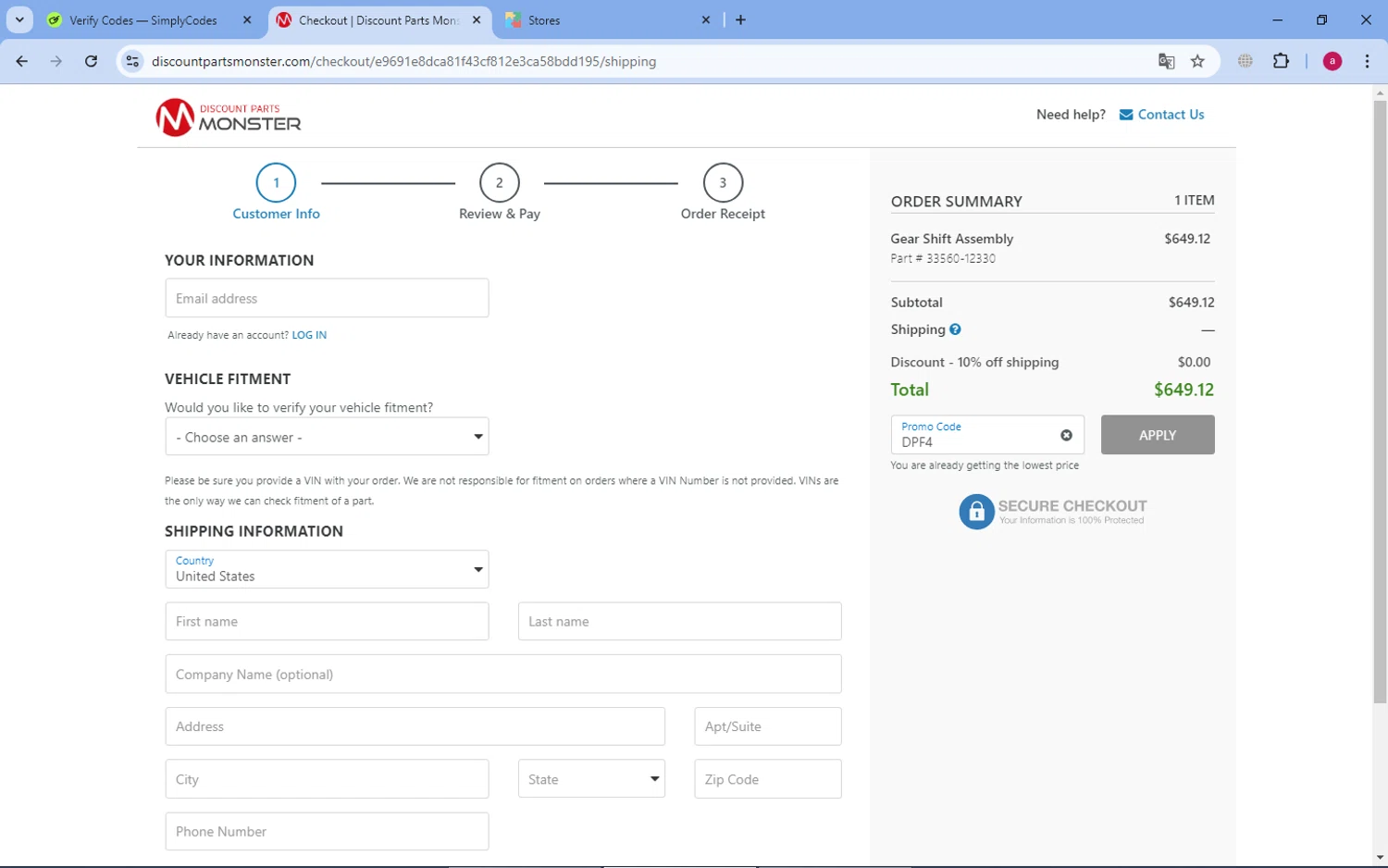
Task: Switch to the Stores tab
Action: [609, 19]
